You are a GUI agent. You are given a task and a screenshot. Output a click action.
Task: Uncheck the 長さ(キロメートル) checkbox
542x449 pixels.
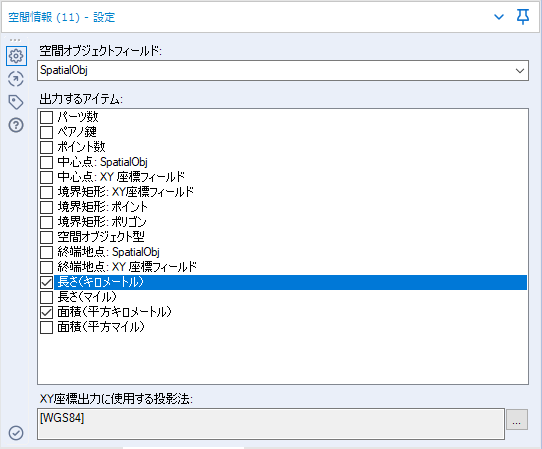coord(46,282)
